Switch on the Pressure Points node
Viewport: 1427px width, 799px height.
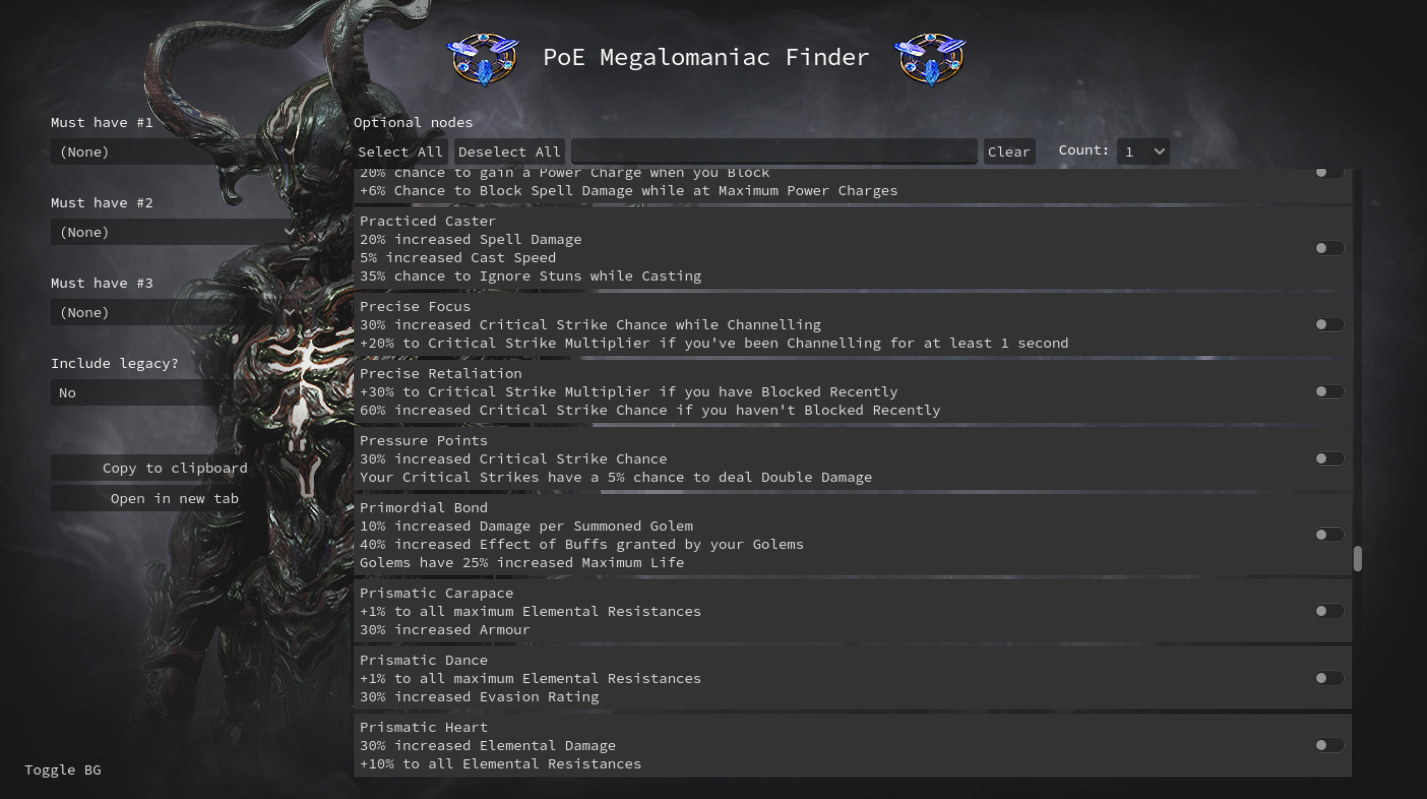click(1329, 458)
